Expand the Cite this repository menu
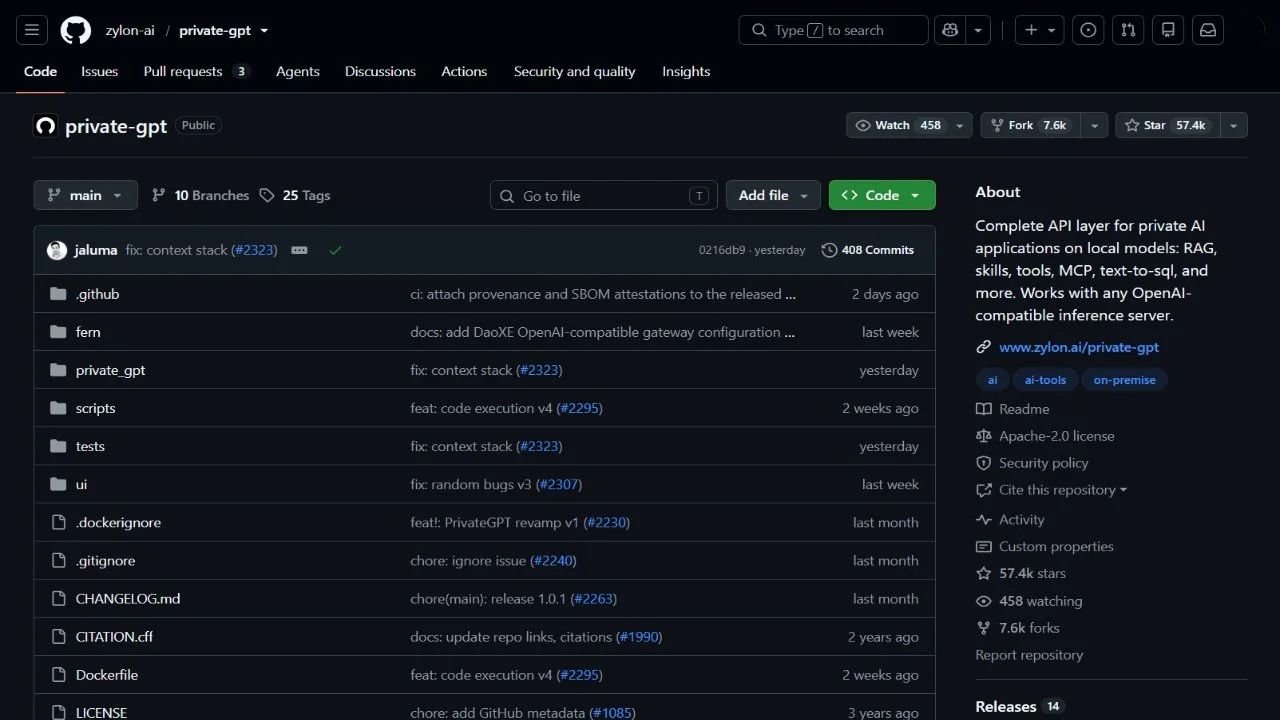This screenshot has width=1280, height=720. point(1052,490)
